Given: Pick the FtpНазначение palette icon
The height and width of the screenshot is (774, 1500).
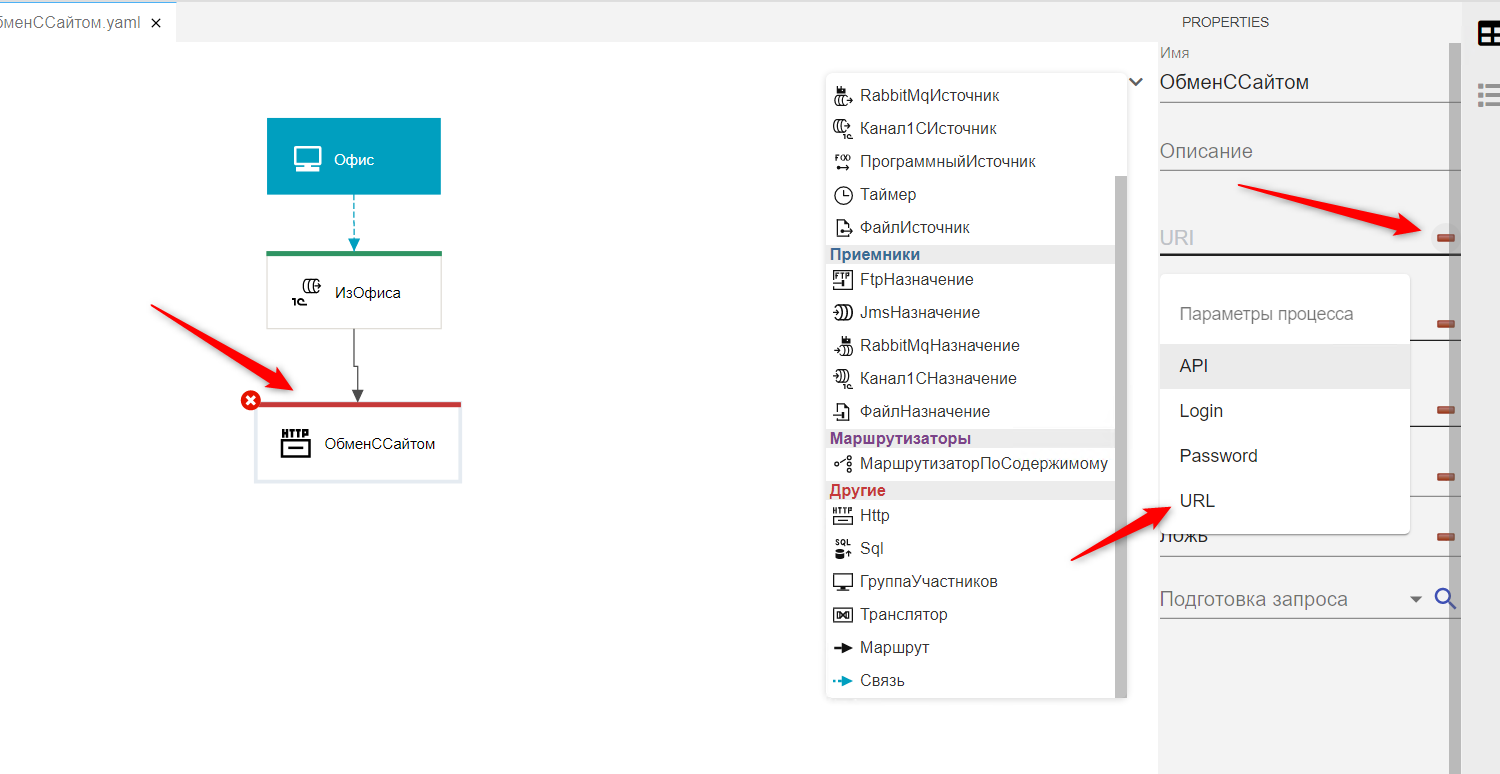Looking at the screenshot, I should [842, 280].
